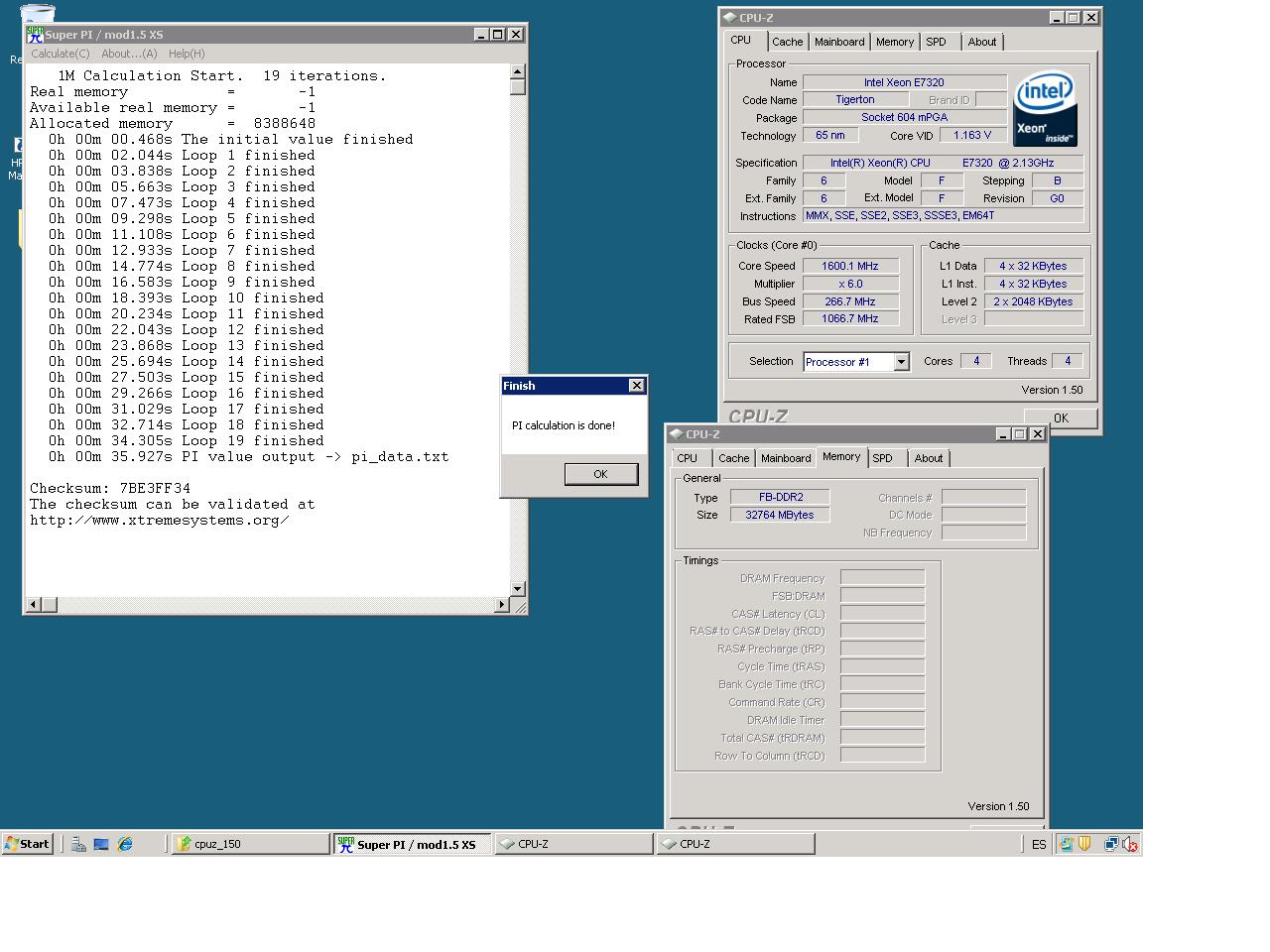Viewport: 1270px width, 952px height.
Task: Click the PI value output -> pi_data.txt line
Action: click(248, 456)
